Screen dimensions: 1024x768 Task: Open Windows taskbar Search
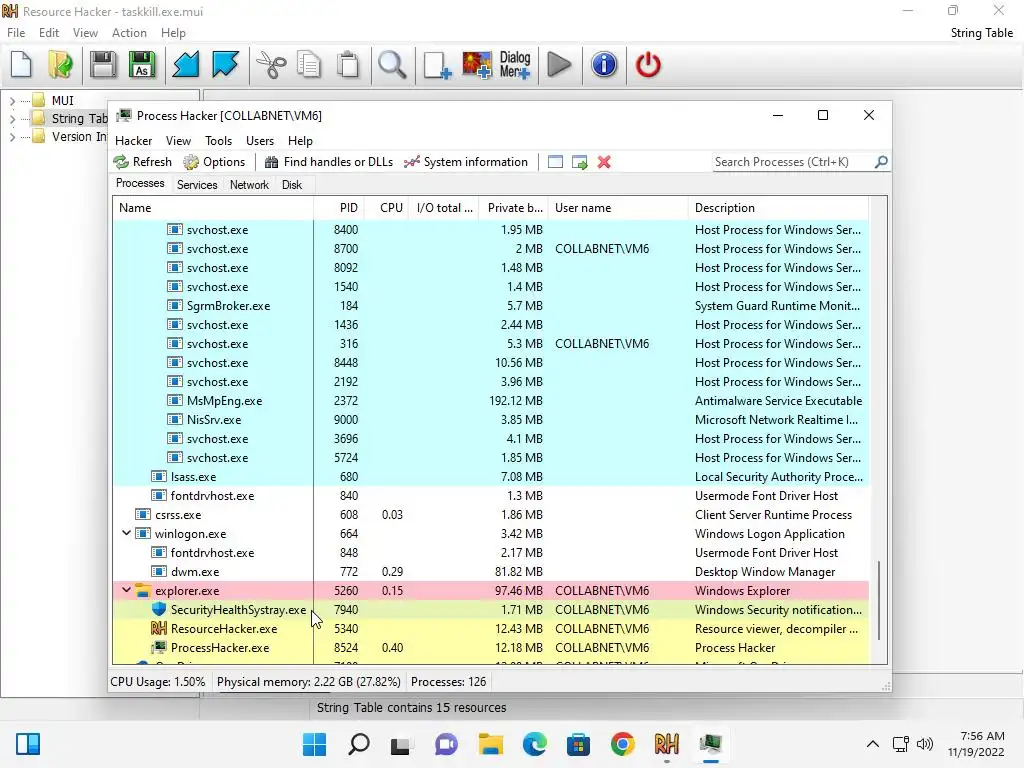(359, 744)
